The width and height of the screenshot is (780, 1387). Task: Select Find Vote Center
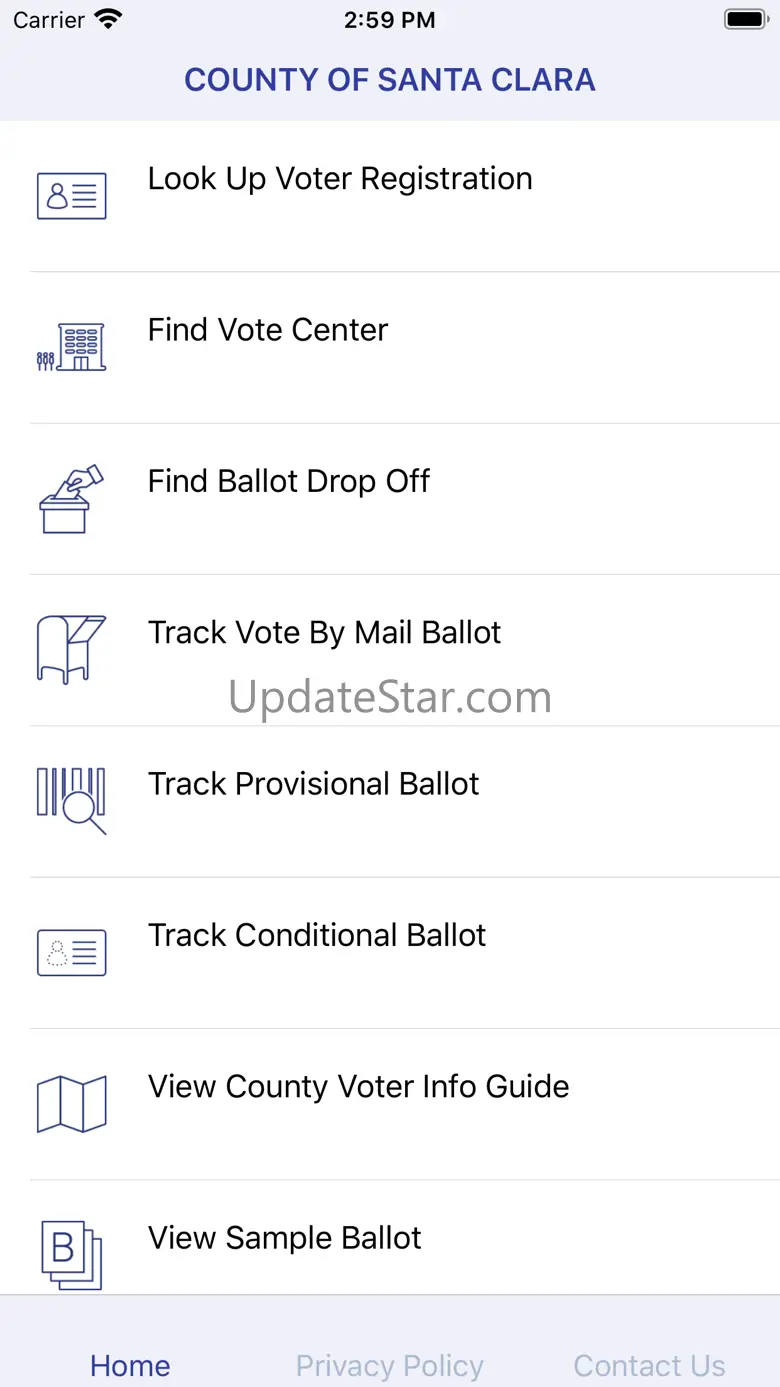coord(268,330)
